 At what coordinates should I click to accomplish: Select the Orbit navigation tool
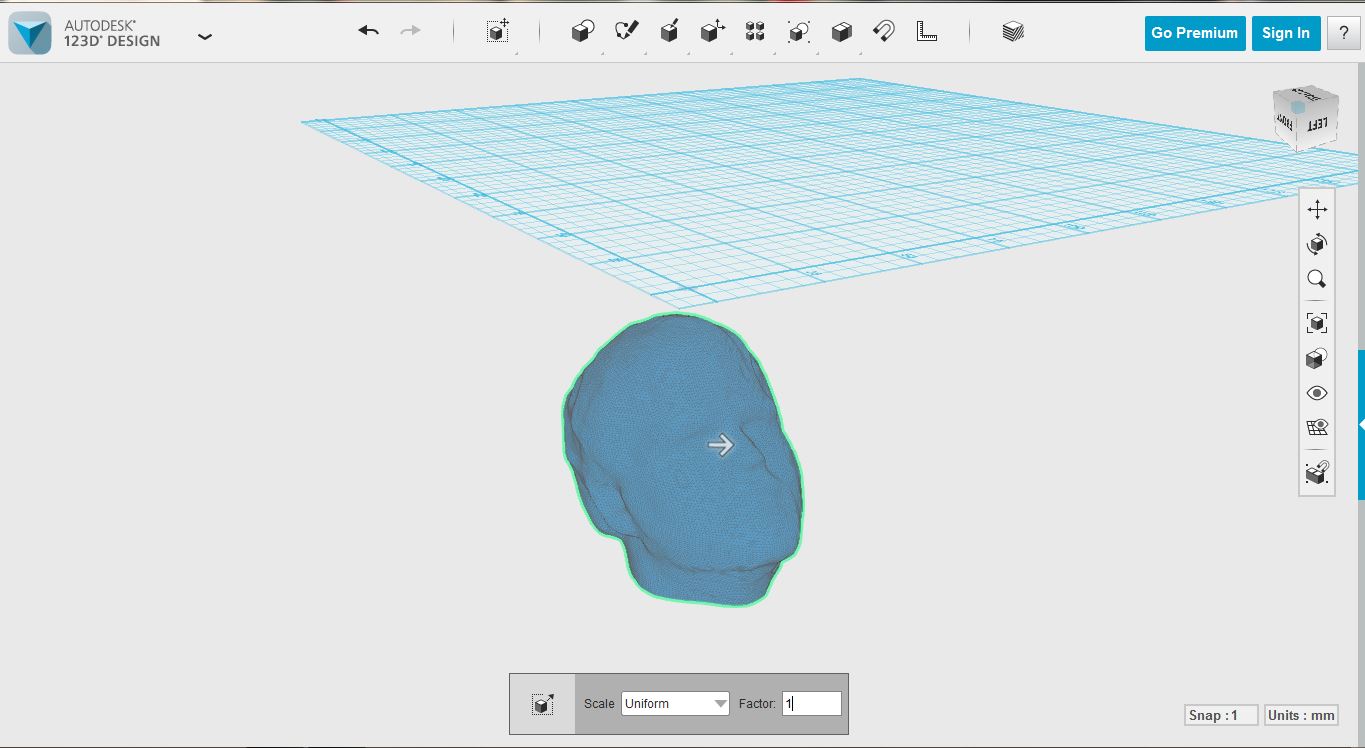1317,244
